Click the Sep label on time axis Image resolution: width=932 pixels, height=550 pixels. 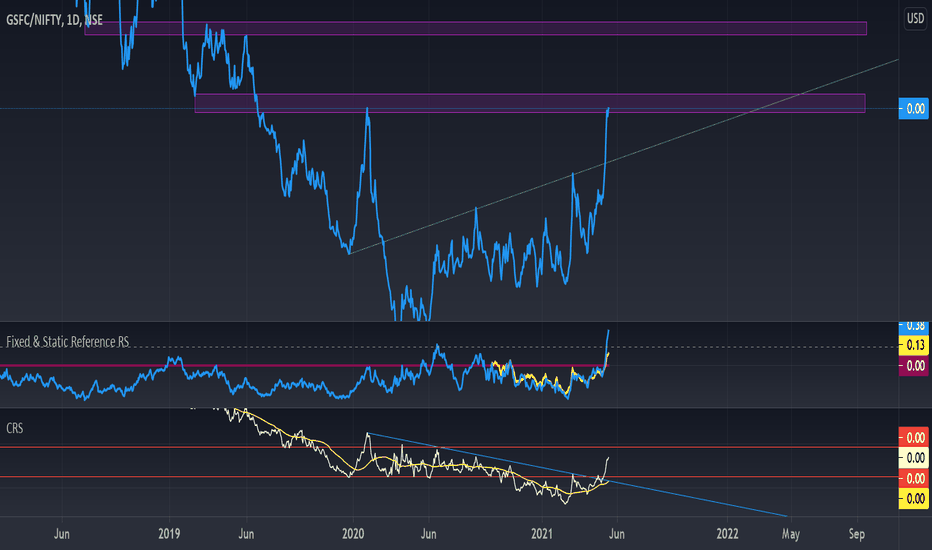pos(857,534)
